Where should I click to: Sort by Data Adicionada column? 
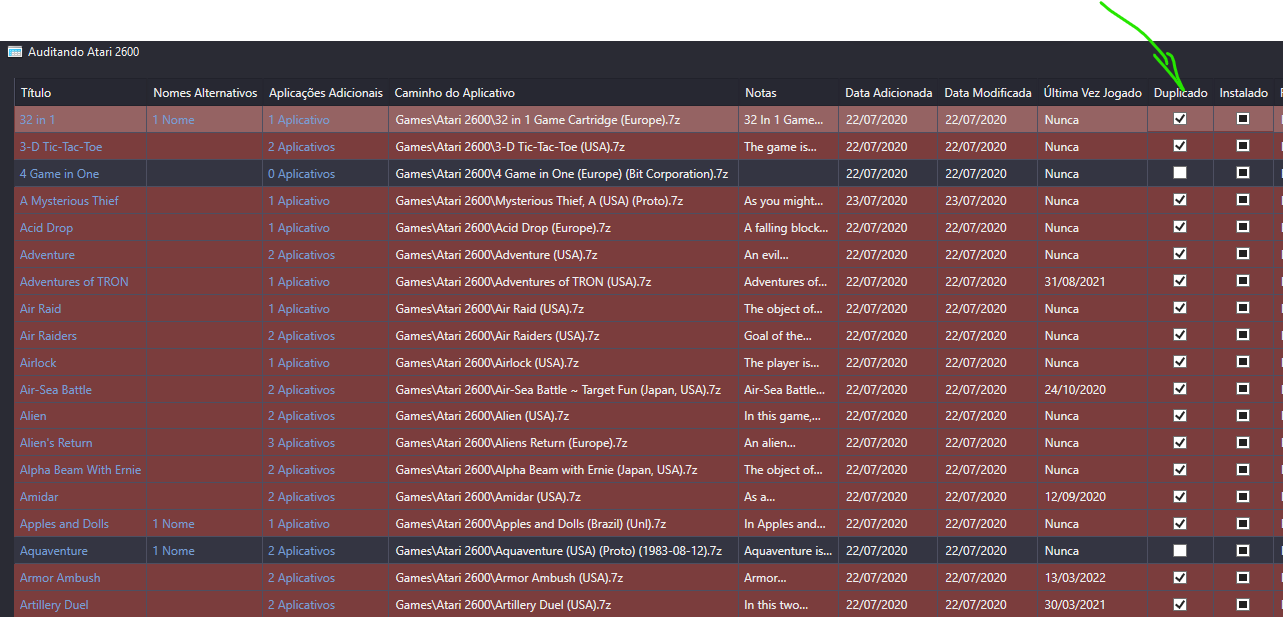(x=889, y=93)
